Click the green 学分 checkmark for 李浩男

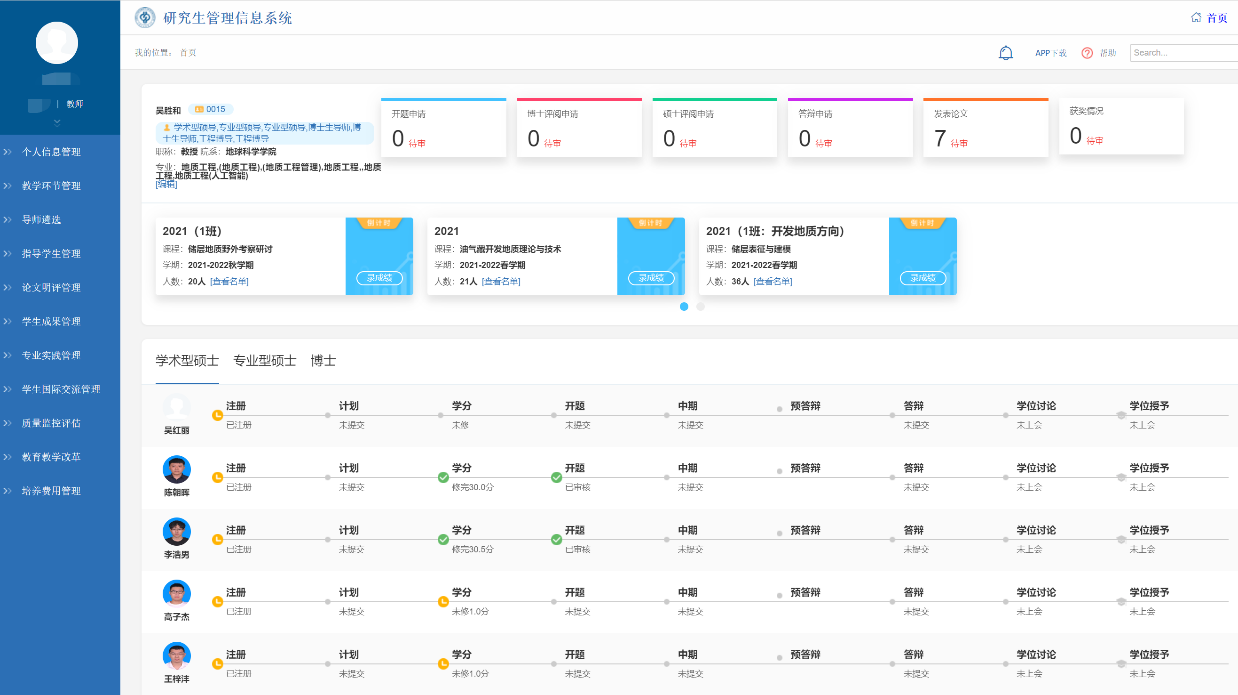(443, 540)
